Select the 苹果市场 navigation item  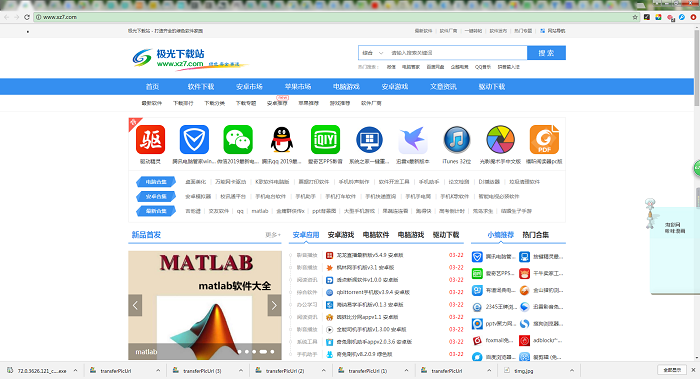tap(298, 87)
